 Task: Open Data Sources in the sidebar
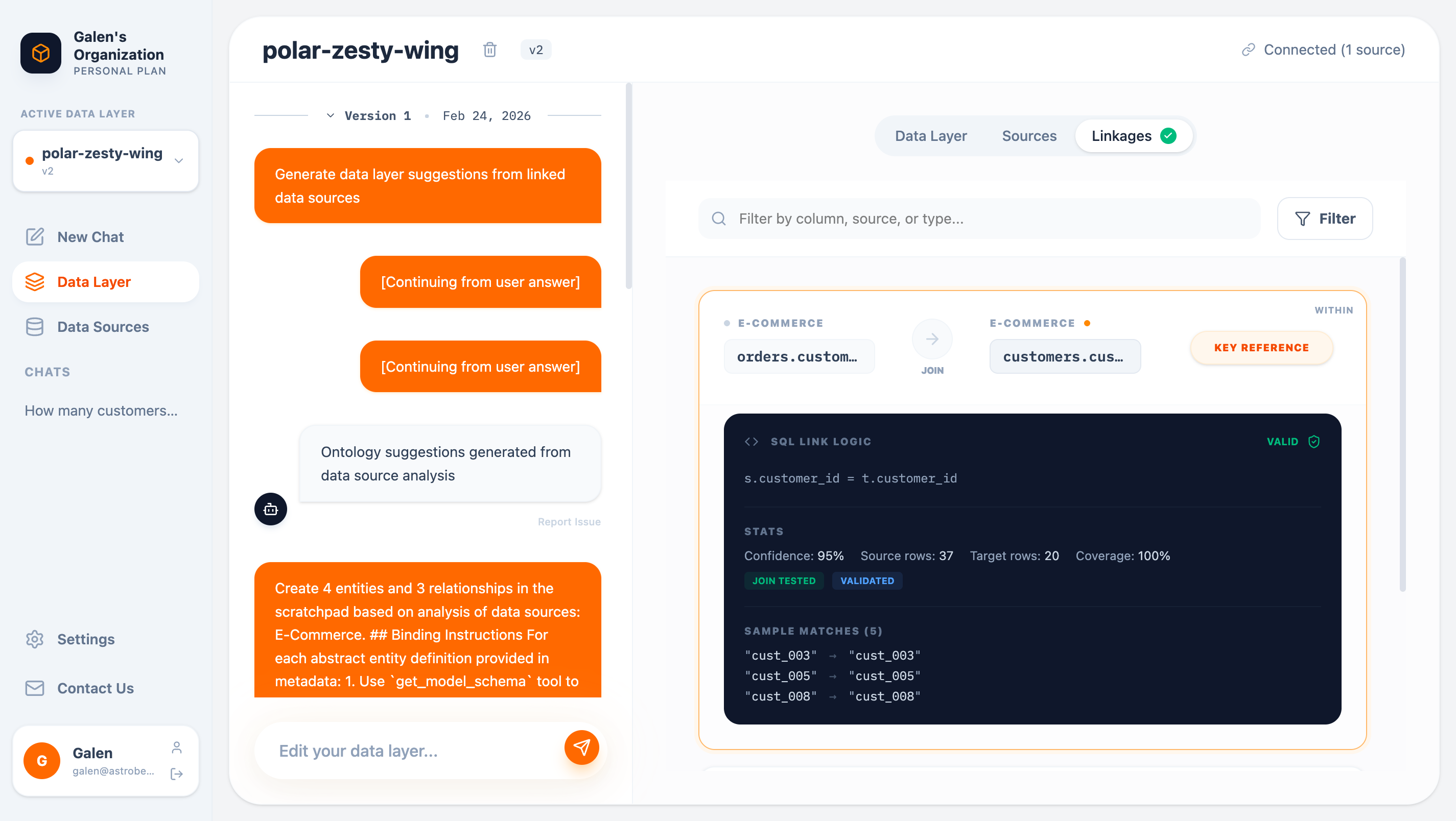[x=103, y=327]
